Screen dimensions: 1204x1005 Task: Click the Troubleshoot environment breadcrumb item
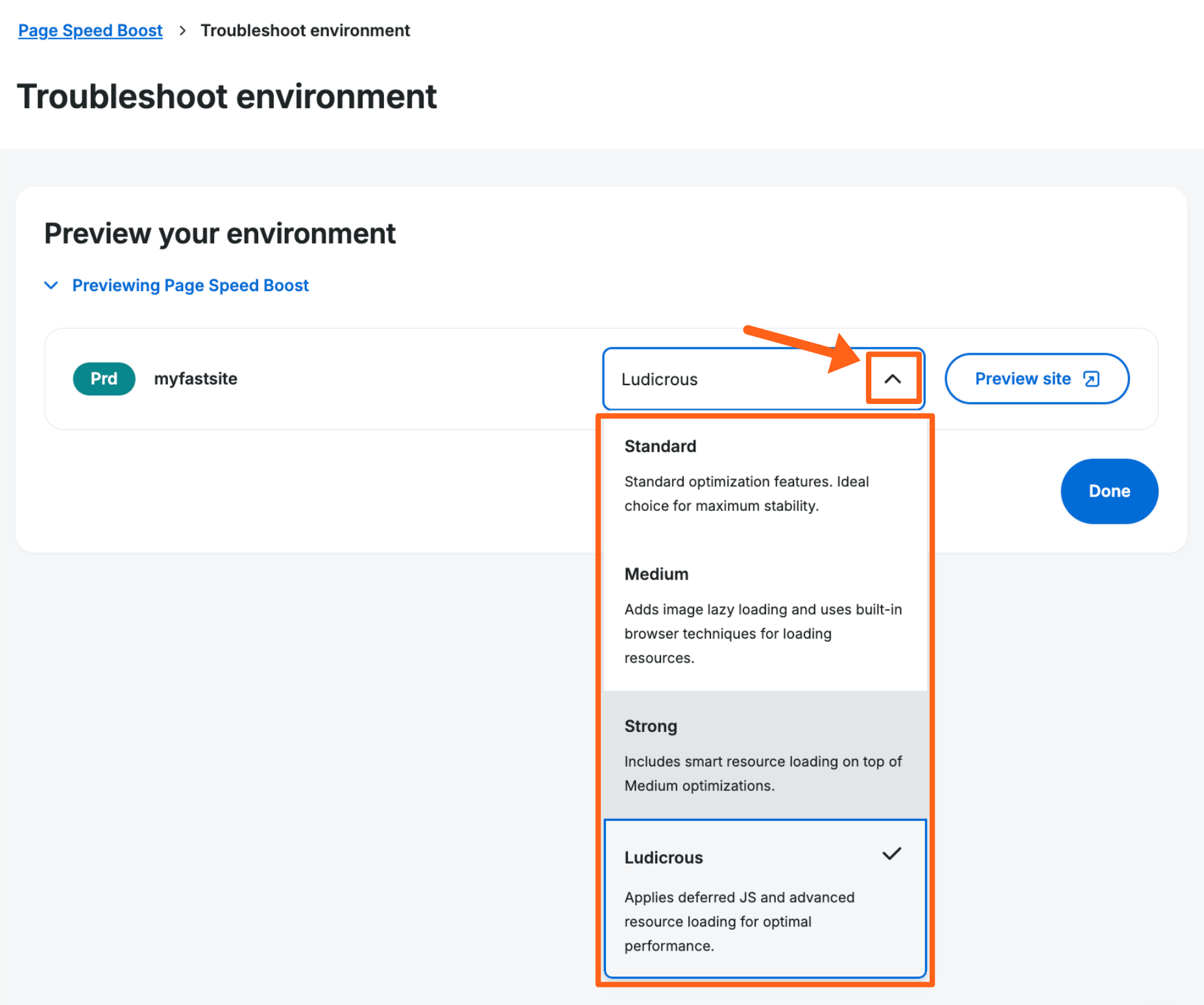pos(306,30)
